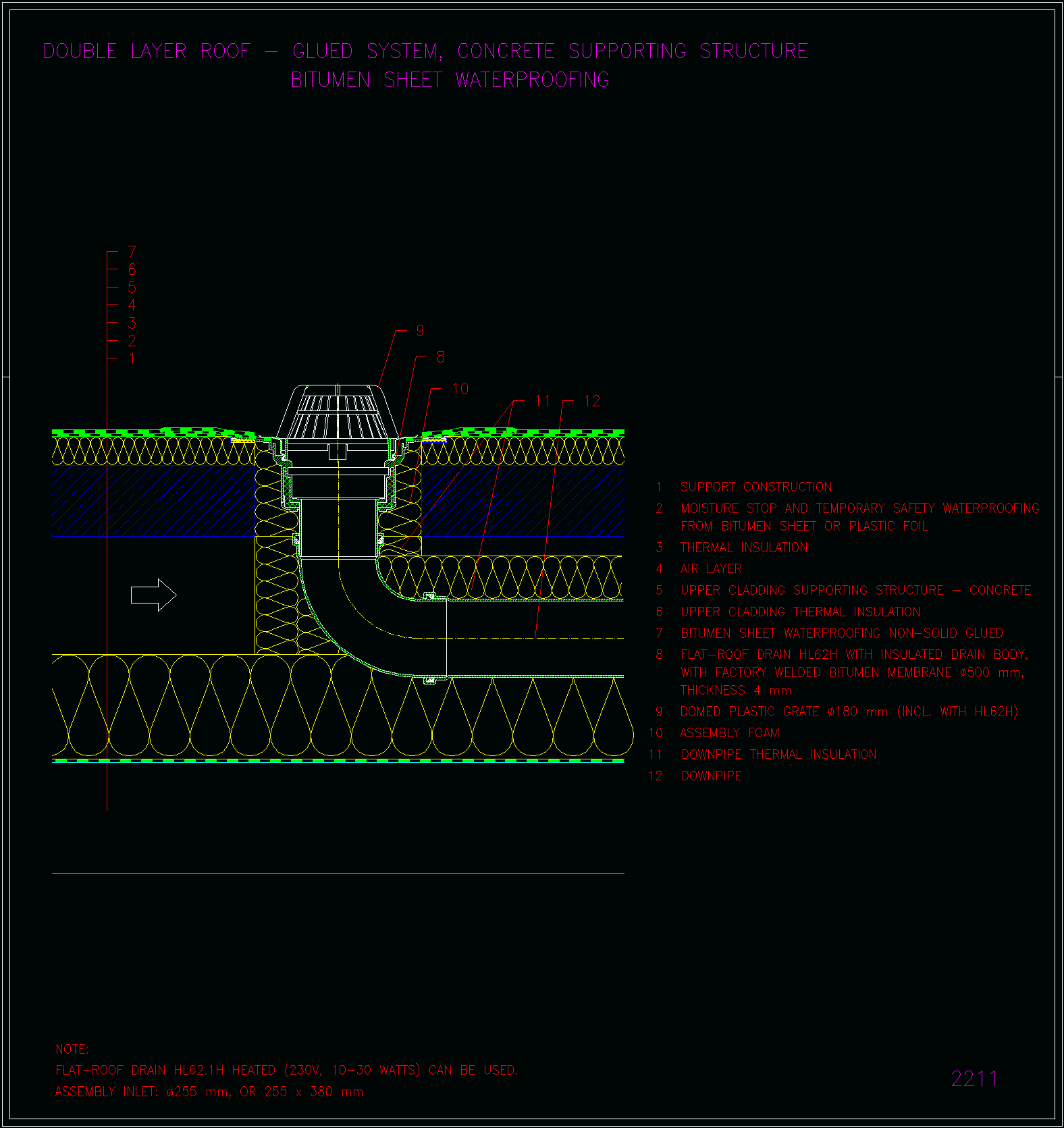Click layer callout number 7 on the scale
Screen dimensions: 1064x1128
point(132,252)
